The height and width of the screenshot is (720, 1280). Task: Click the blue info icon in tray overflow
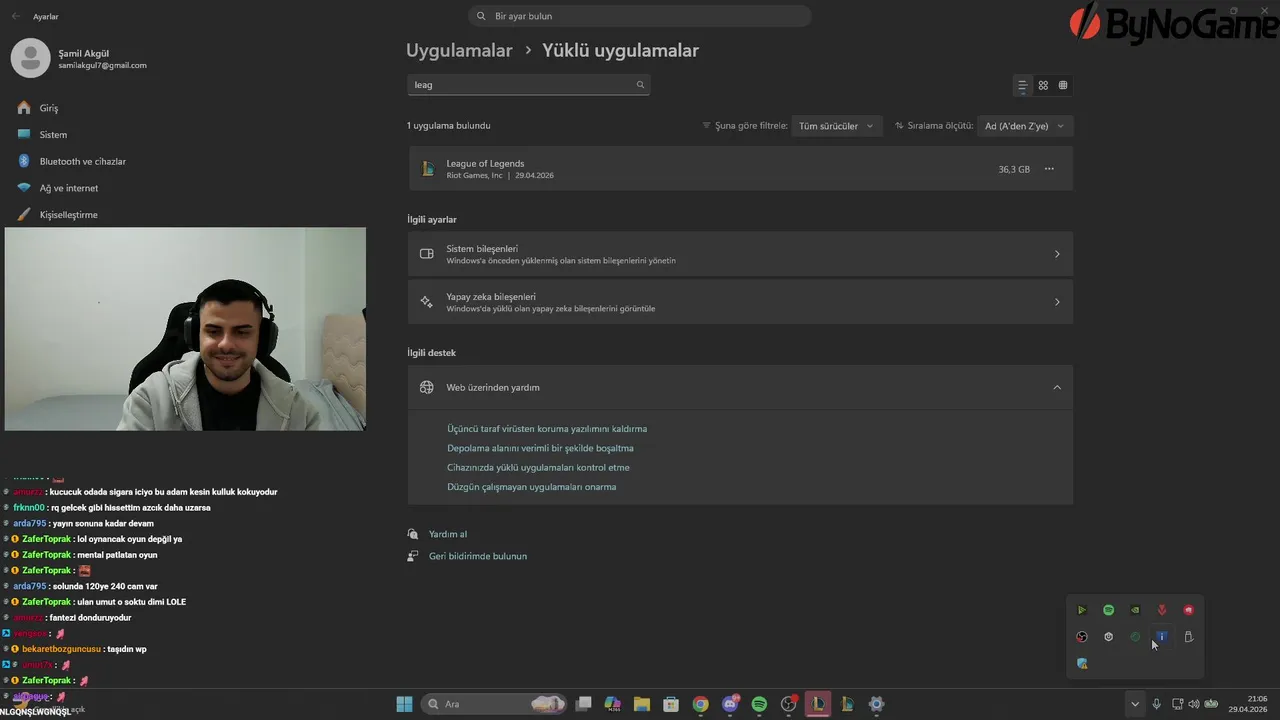point(1162,637)
